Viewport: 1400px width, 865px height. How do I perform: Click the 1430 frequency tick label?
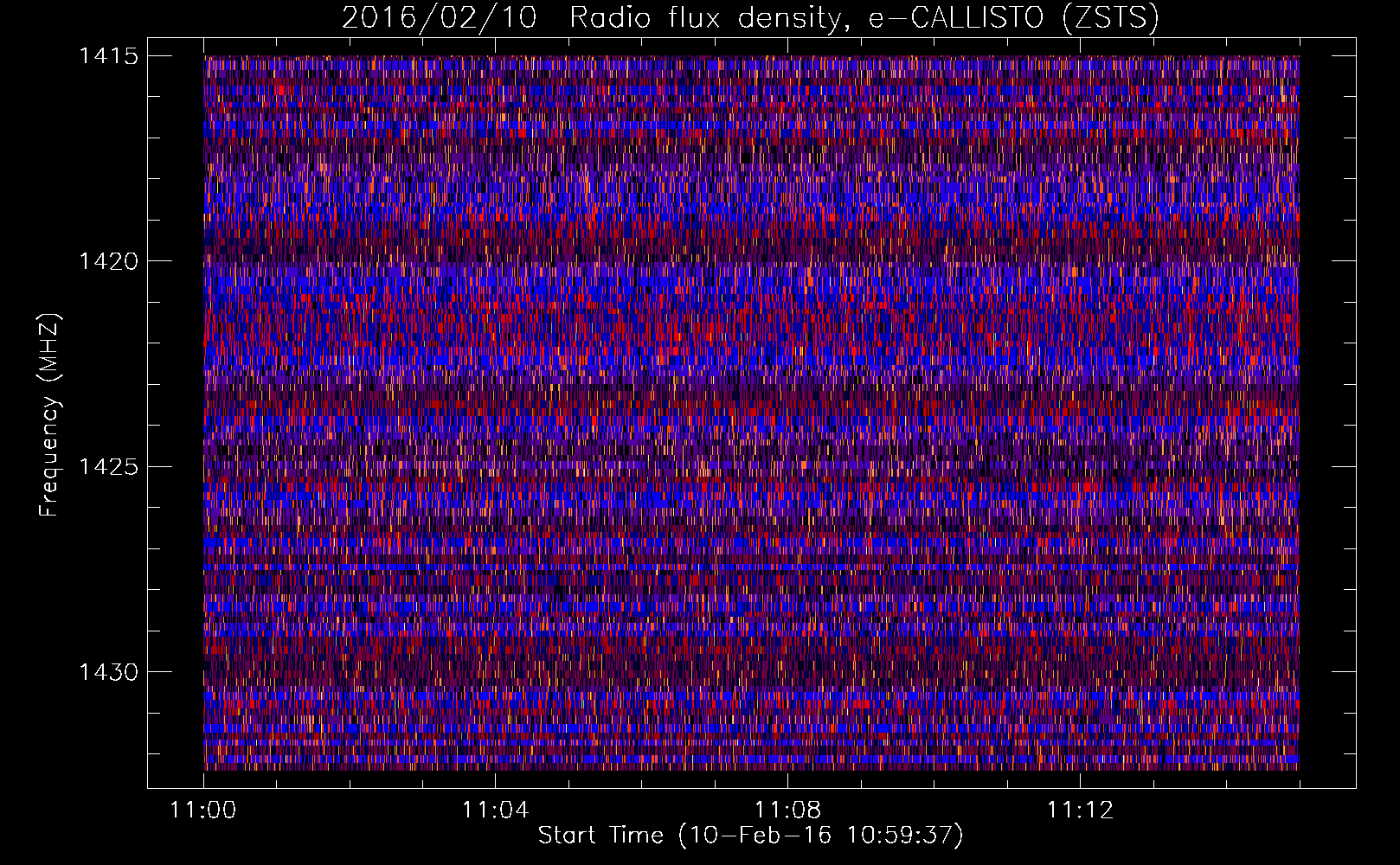point(108,672)
